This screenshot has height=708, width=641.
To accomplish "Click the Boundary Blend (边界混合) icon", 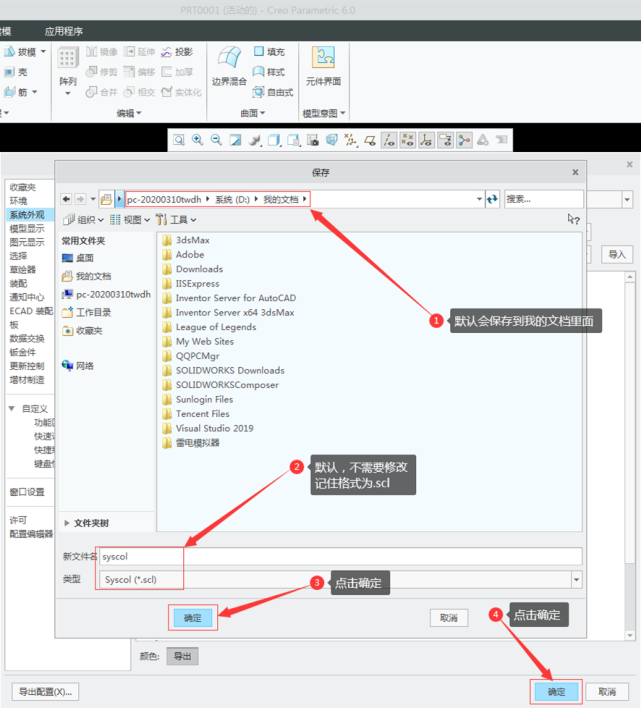I will click(x=229, y=58).
